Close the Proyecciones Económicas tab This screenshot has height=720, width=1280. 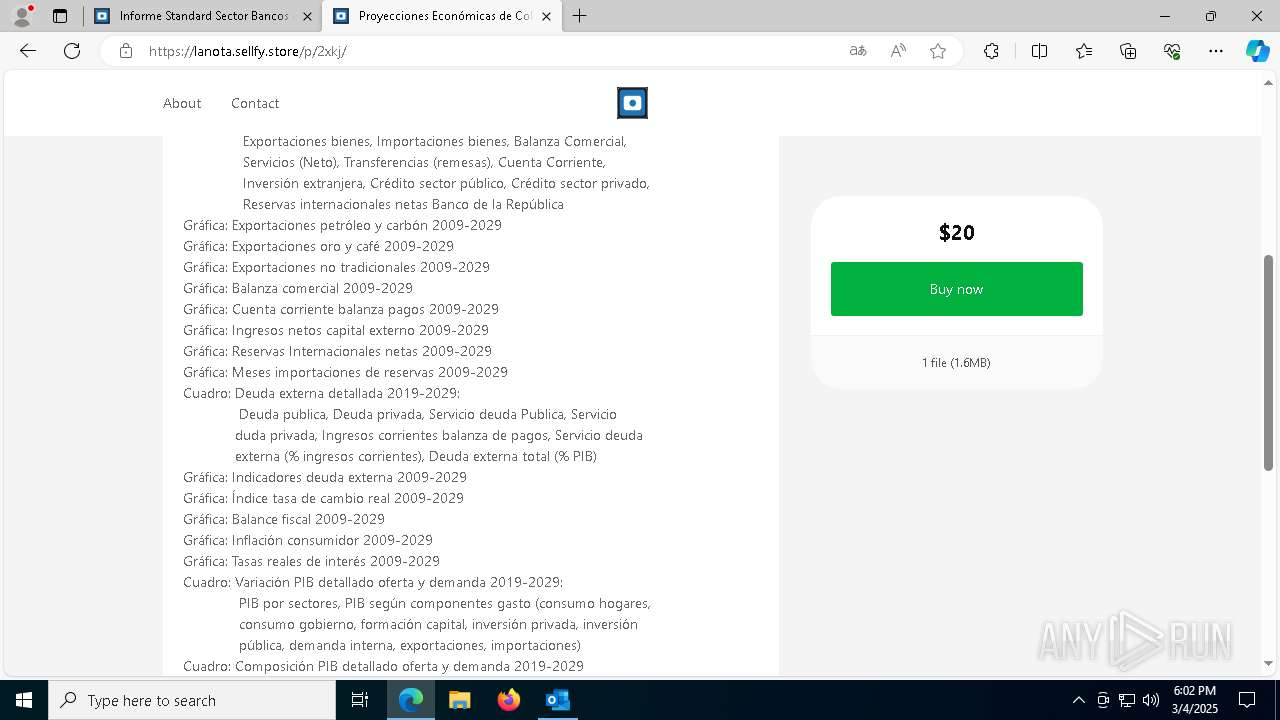(545, 16)
